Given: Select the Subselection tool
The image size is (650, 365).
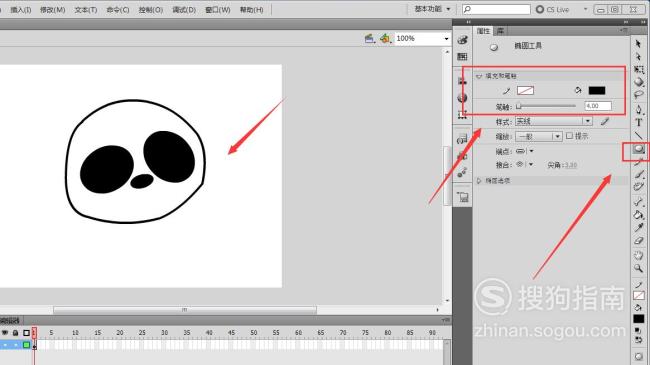Looking at the screenshot, I should coord(638,56).
